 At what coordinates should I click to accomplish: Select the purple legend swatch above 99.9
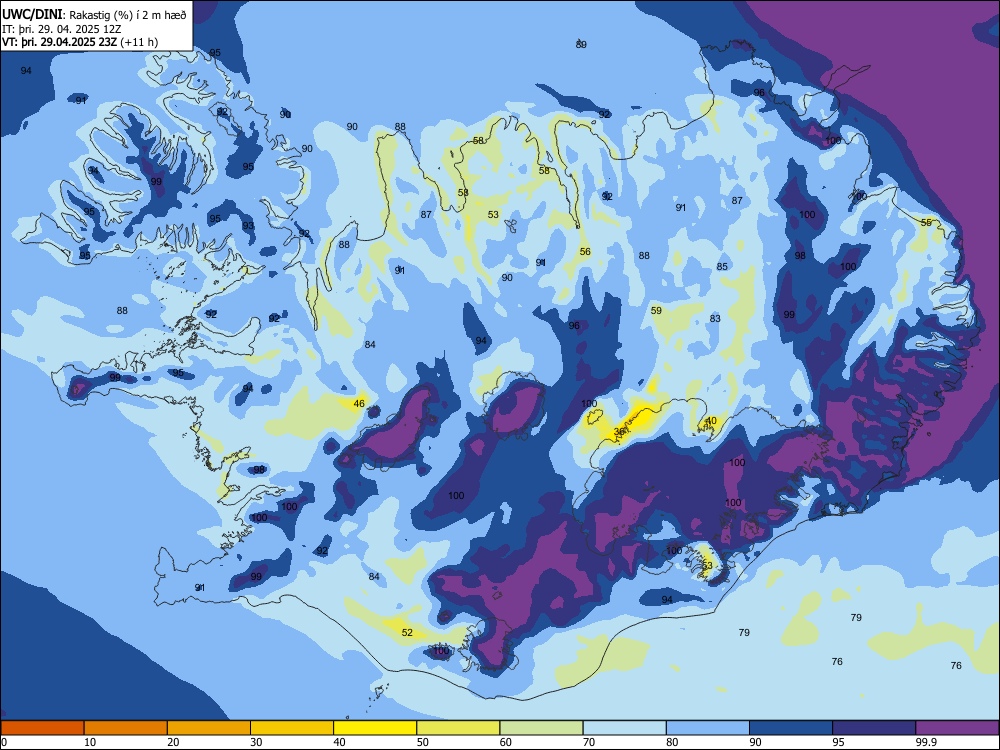[x=957, y=728]
